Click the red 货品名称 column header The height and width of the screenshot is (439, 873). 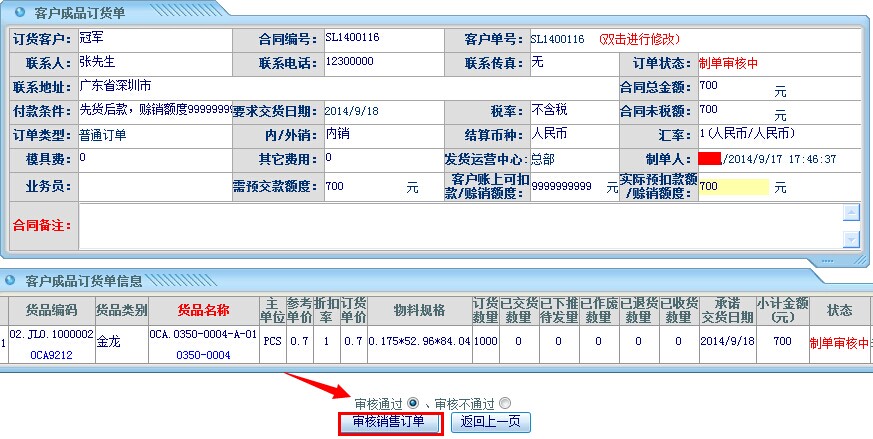203,310
